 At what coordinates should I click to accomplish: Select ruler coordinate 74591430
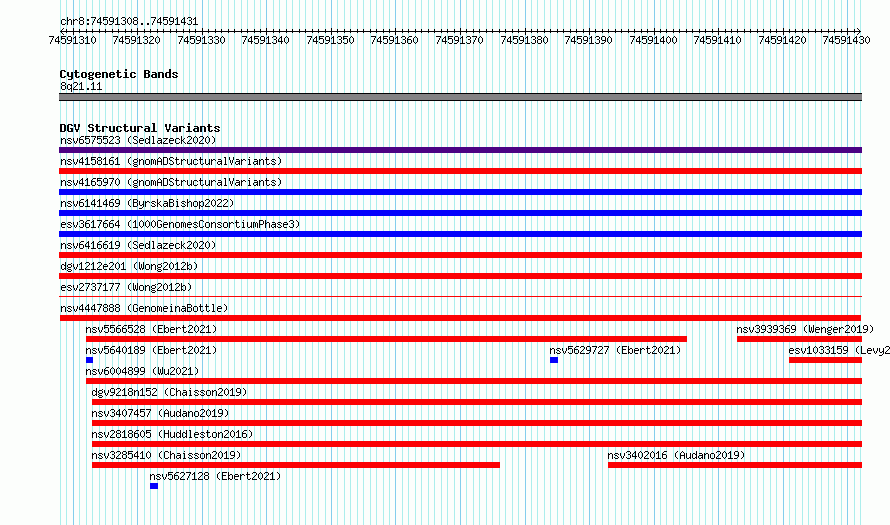[846, 40]
